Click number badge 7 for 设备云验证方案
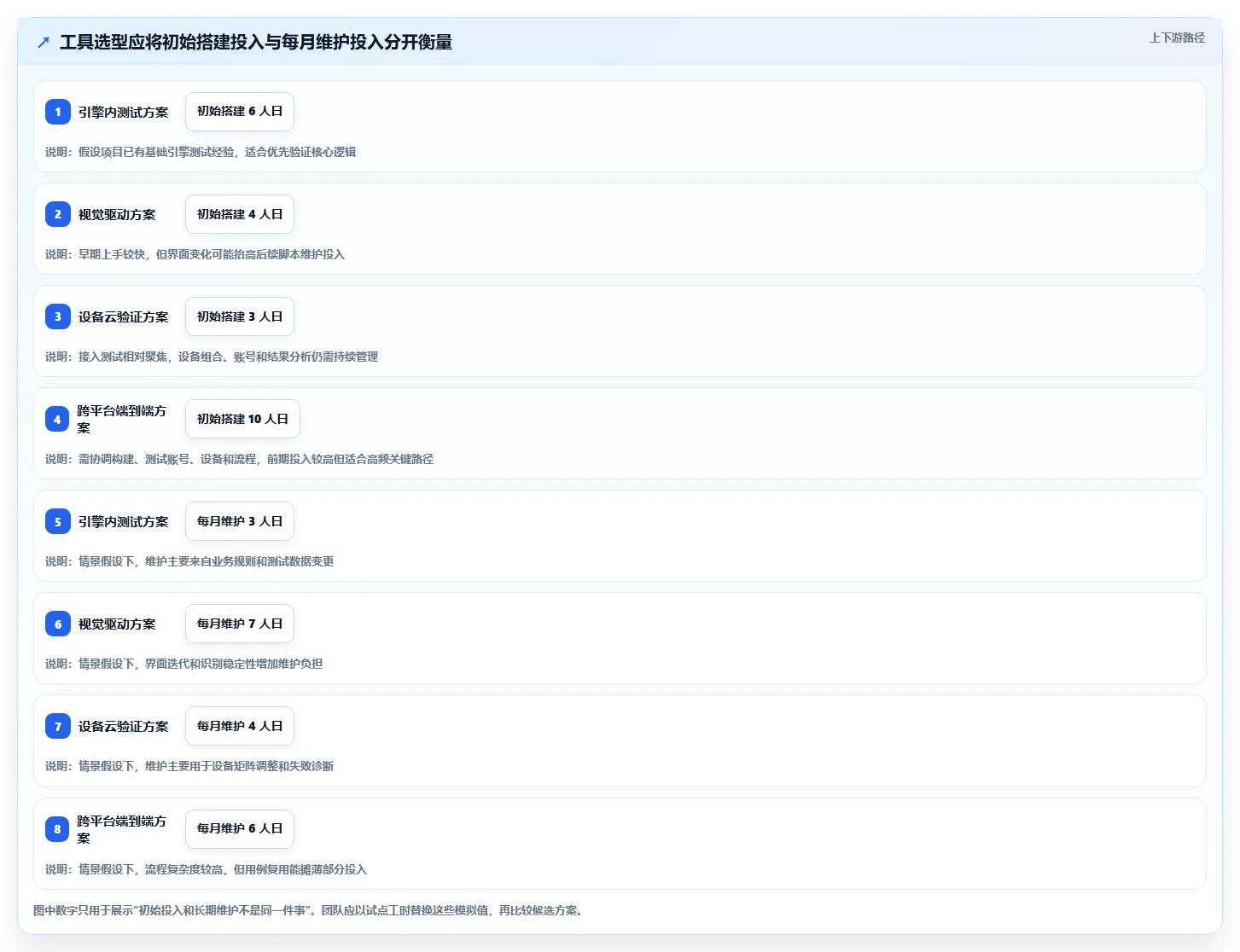The height and width of the screenshot is (952, 1240). tap(58, 726)
